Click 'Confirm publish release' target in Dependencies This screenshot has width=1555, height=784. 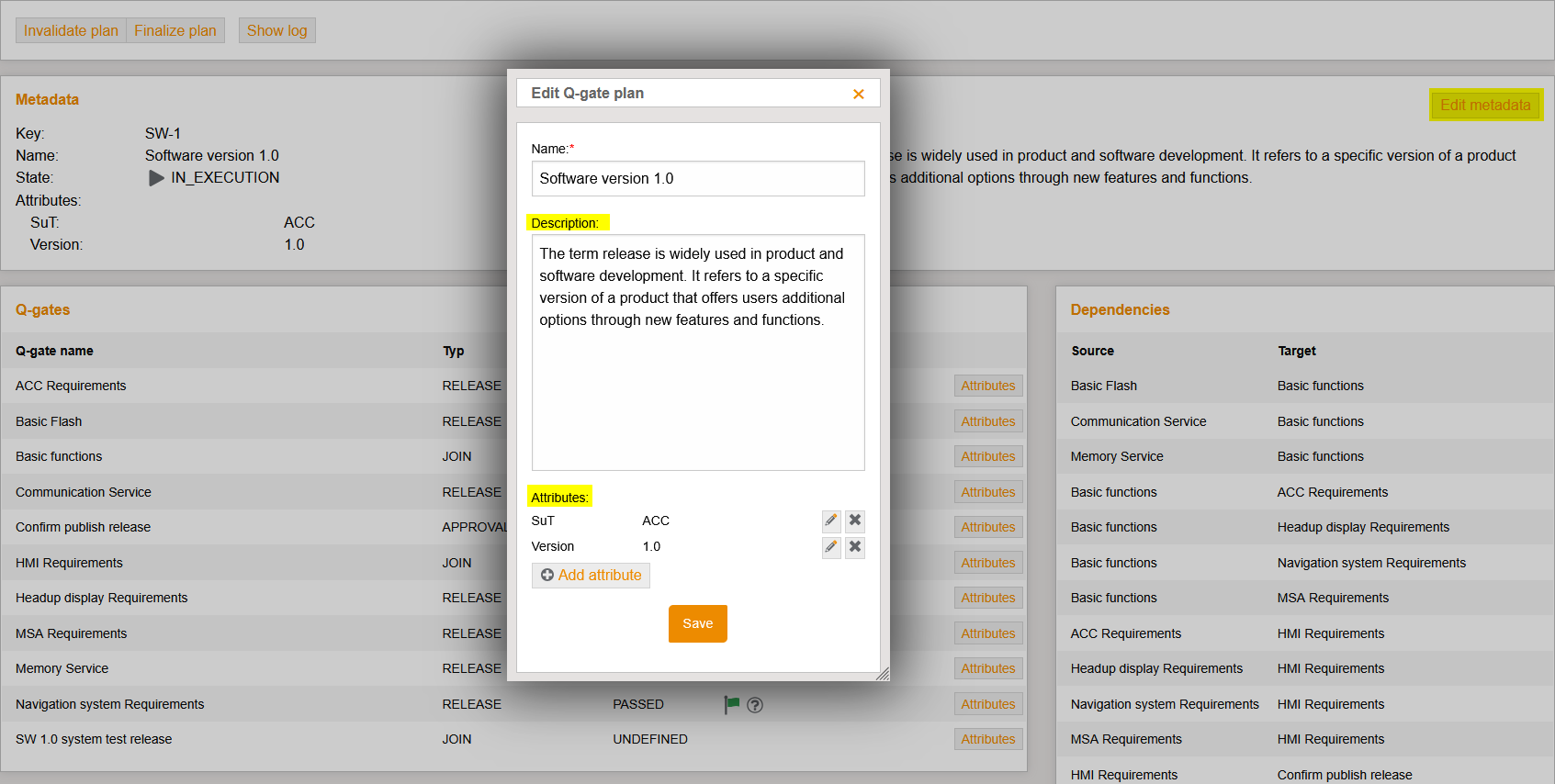1345,775
